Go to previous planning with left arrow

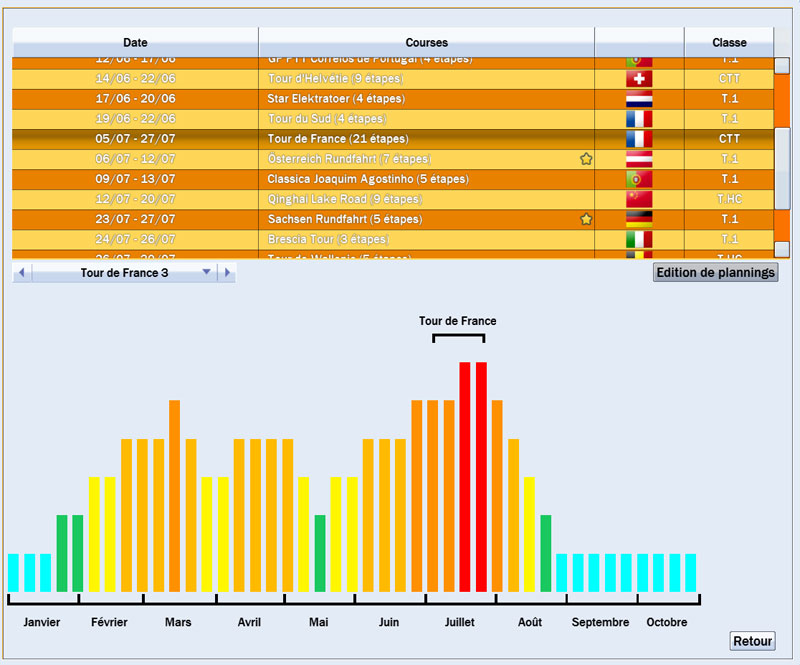[22, 272]
